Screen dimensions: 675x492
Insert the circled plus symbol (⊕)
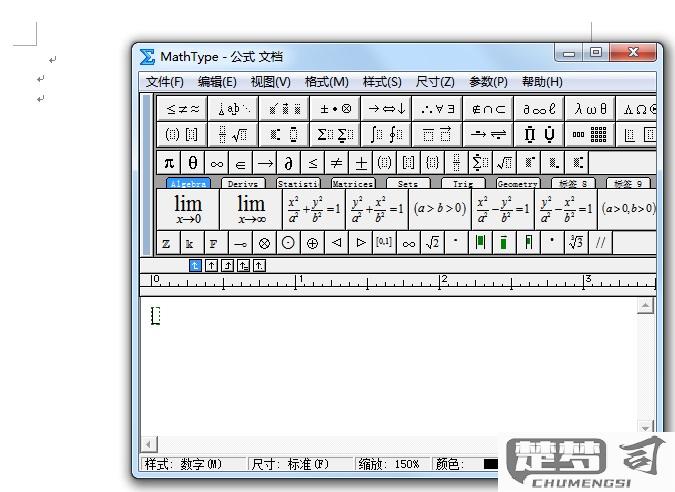pos(313,243)
